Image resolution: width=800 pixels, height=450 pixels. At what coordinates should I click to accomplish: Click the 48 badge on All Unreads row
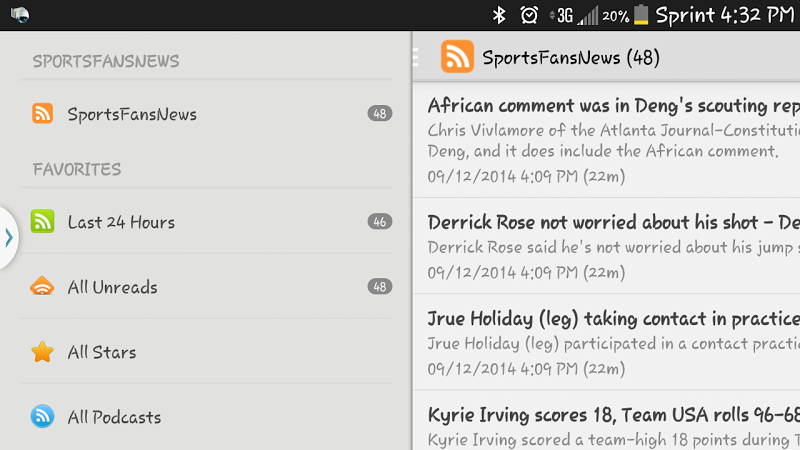380,286
